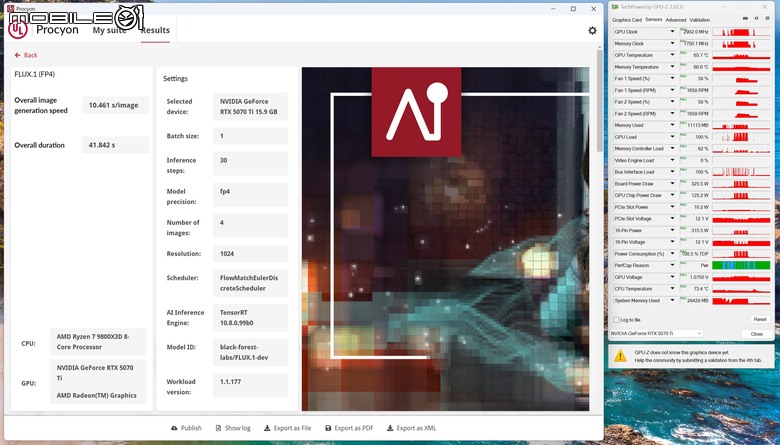This screenshot has height=445, width=780.
Task: Maximize the Procyon window
Action: tap(573, 9)
